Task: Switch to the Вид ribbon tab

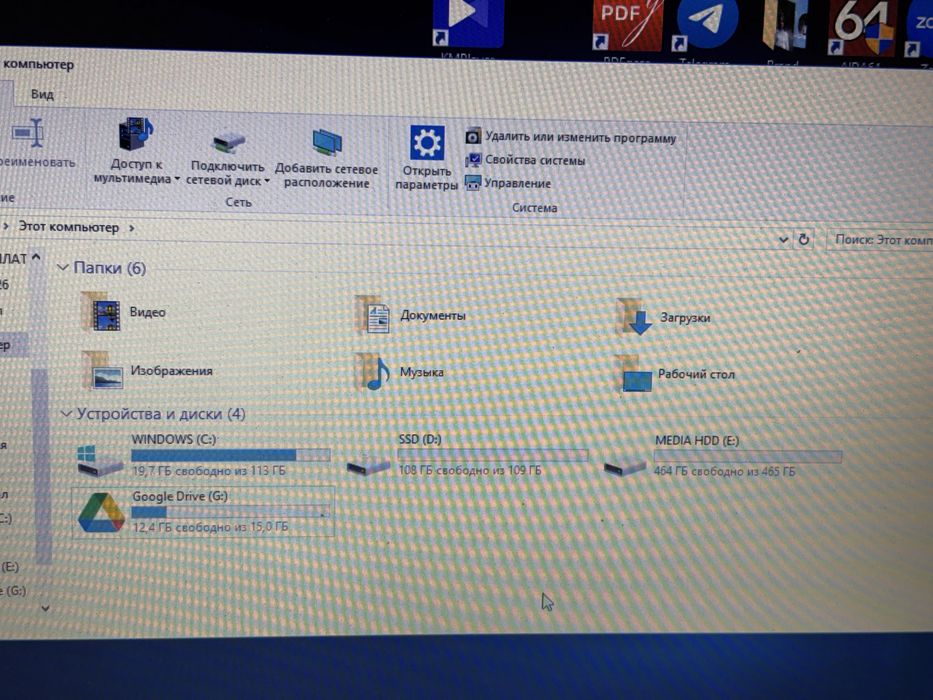Action: pos(42,94)
